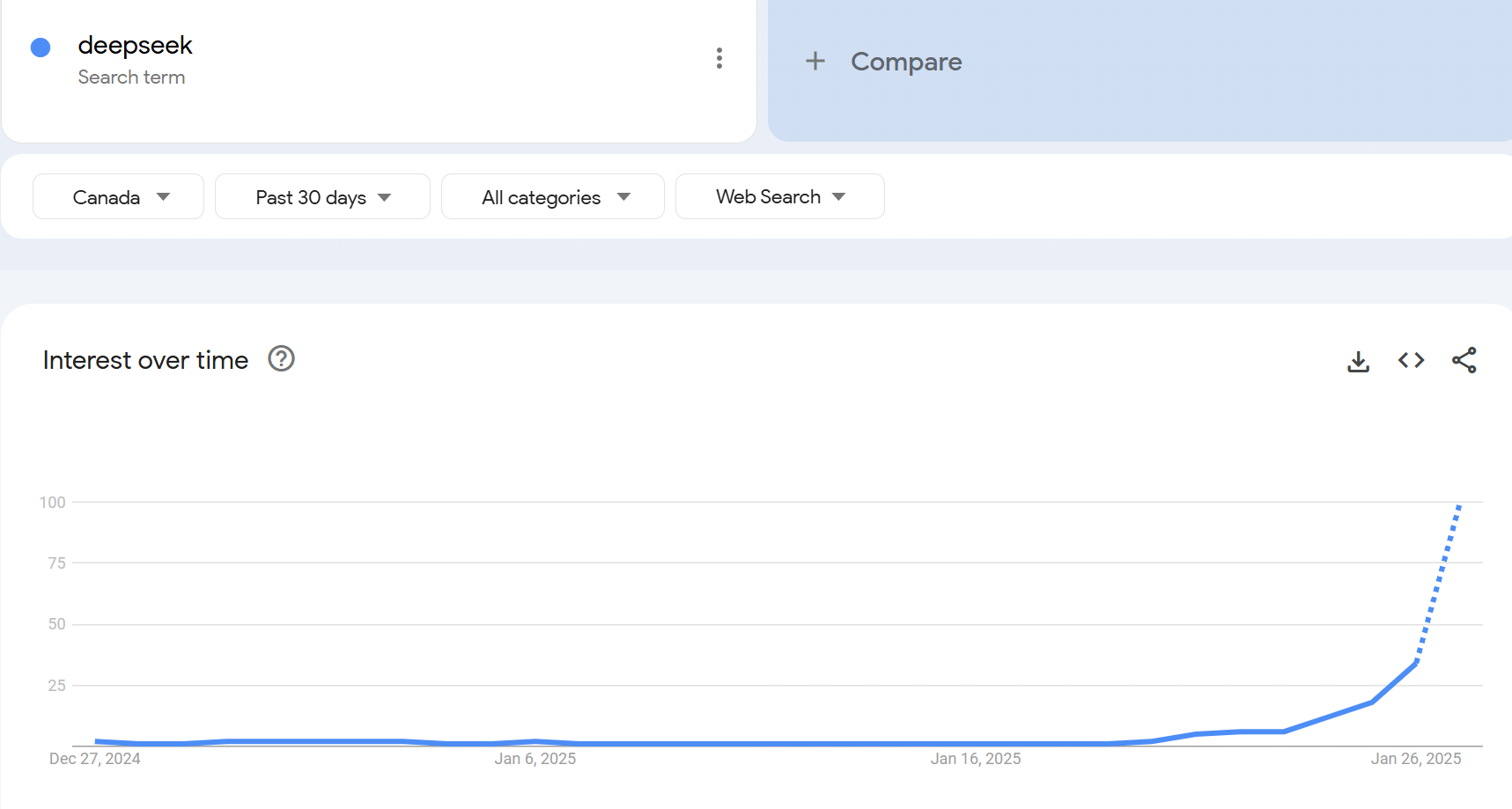Click the dotted line peak near 100
This screenshot has width=1512, height=809.
click(1458, 508)
